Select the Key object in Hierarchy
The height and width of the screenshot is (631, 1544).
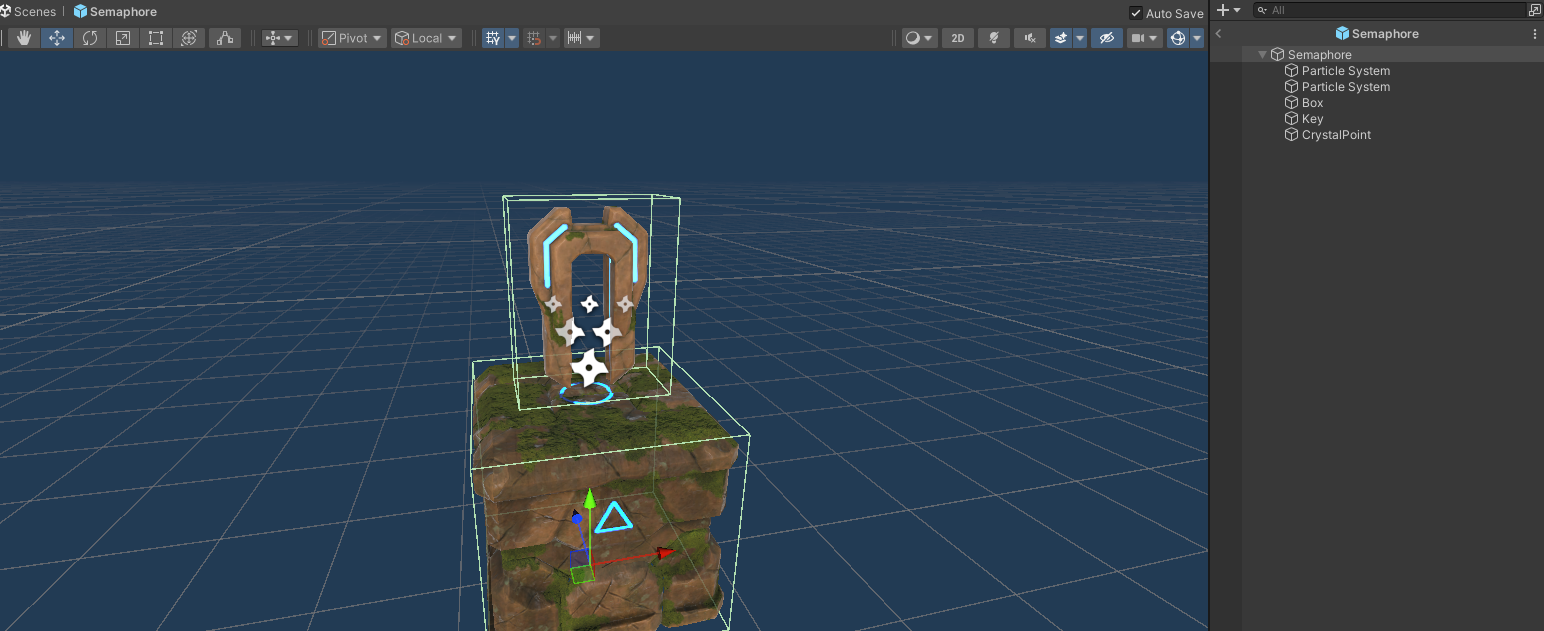click(x=1312, y=119)
